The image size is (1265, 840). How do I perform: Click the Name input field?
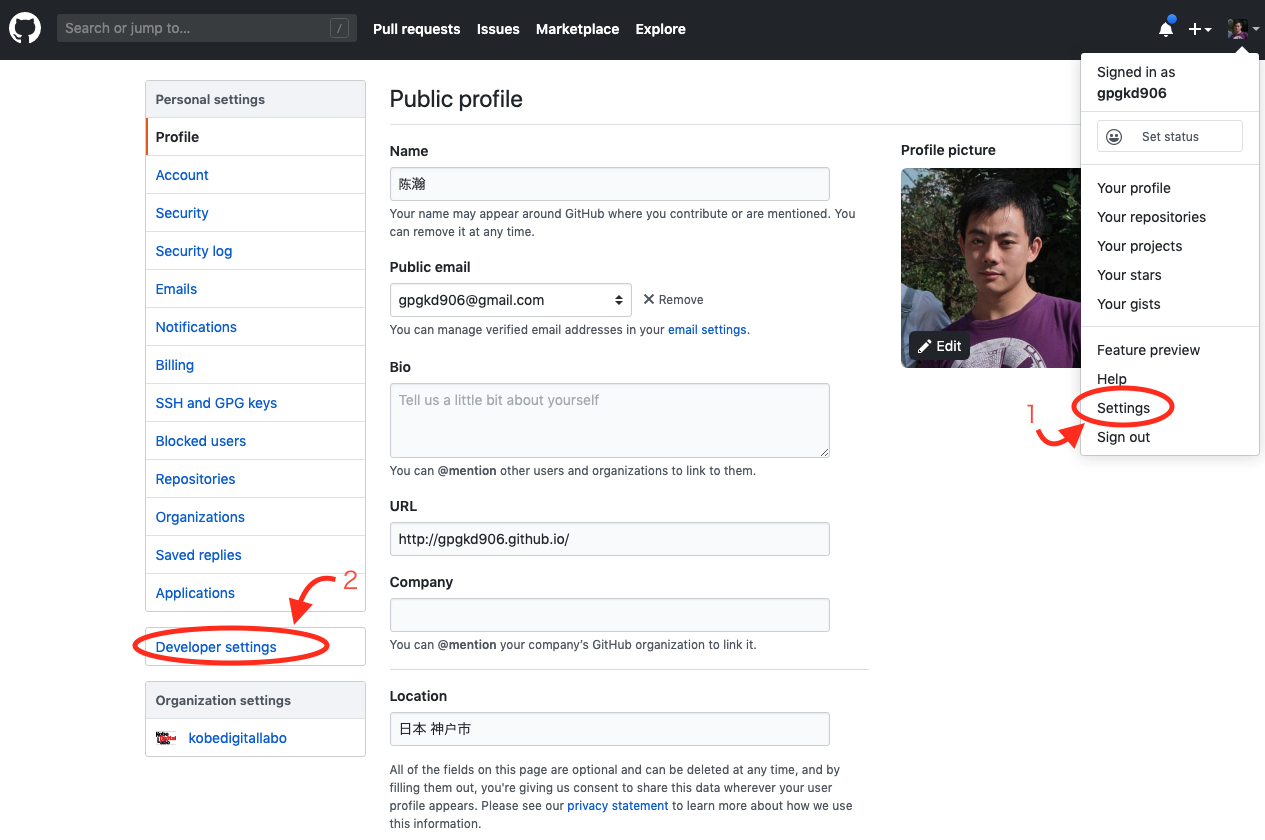pyautogui.click(x=609, y=184)
